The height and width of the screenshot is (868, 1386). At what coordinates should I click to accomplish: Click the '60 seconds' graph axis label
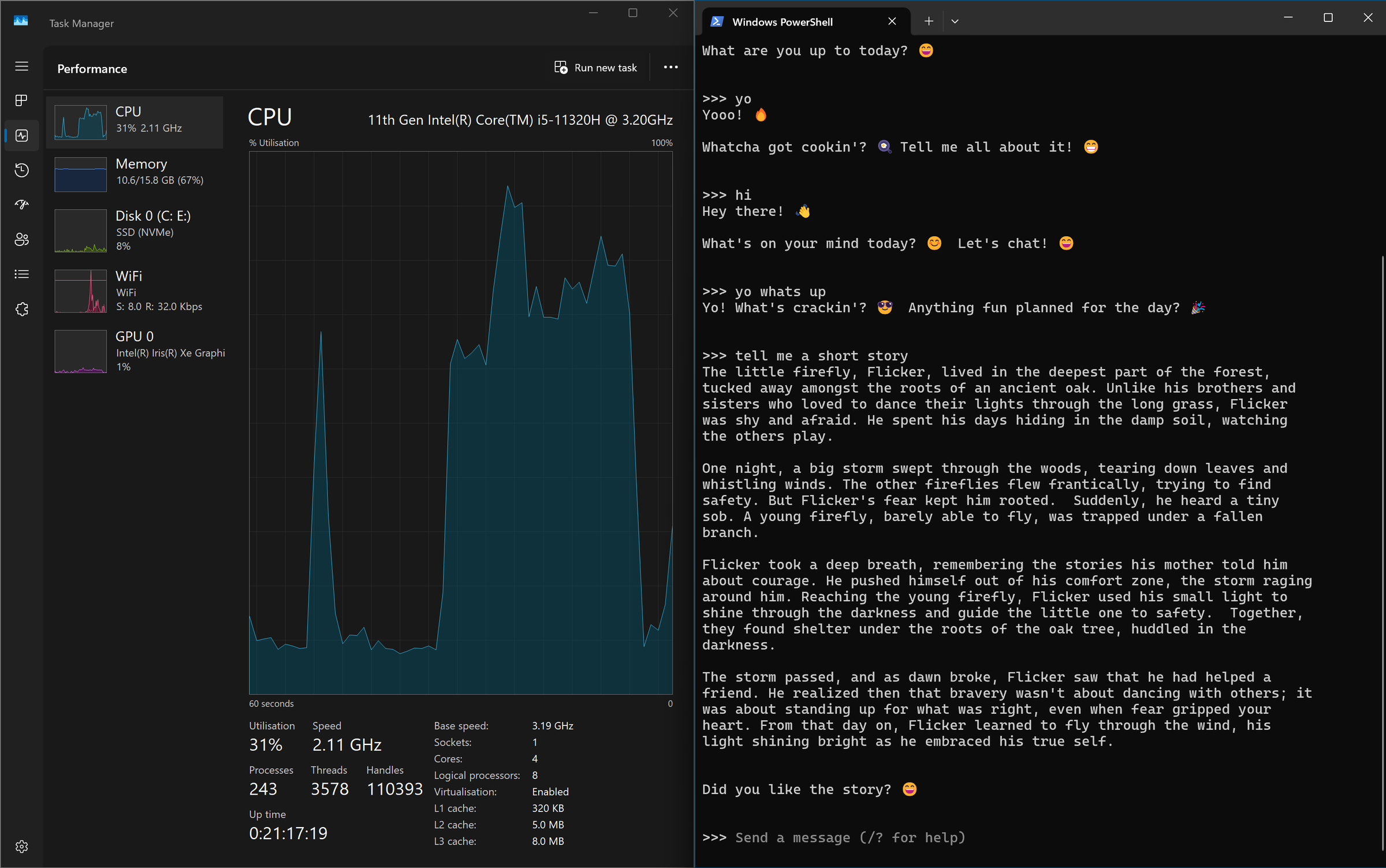(271, 703)
